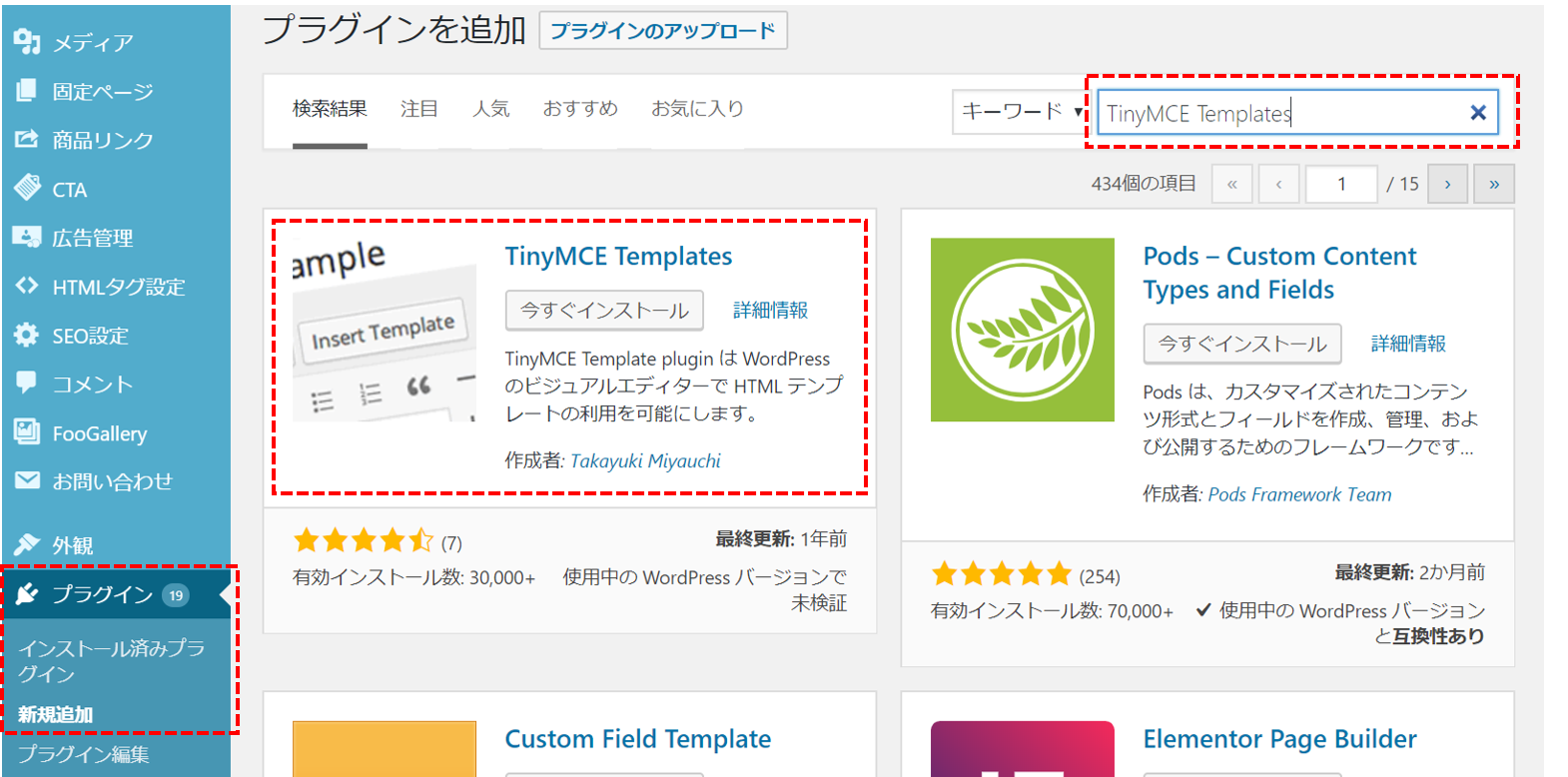
Task: Open author link Pods Framework Team
Action: pyautogui.click(x=1299, y=494)
